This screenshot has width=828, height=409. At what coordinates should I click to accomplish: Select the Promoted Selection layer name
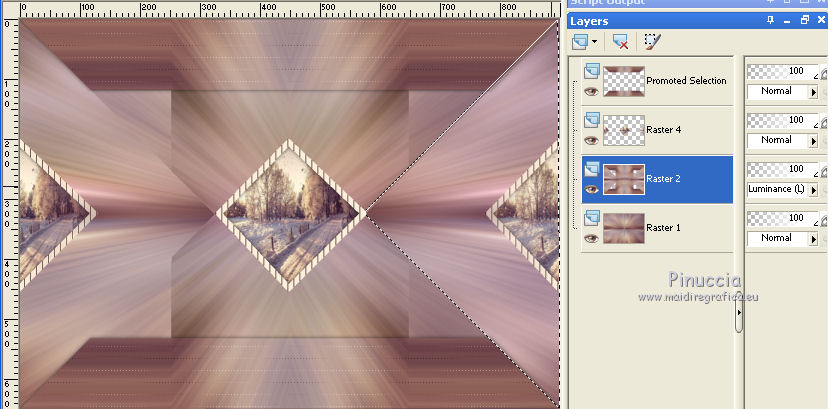686,81
